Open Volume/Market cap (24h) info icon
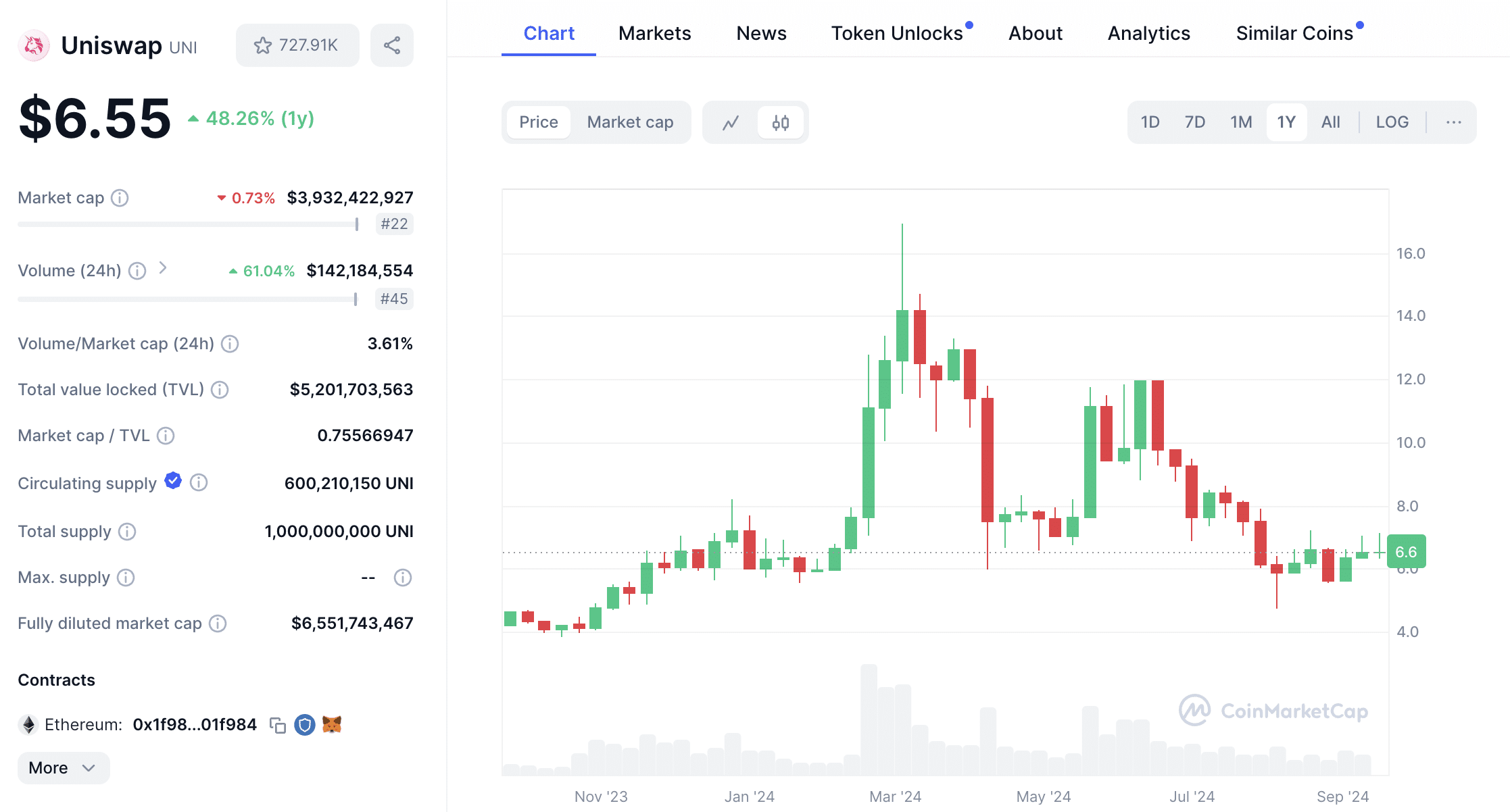The image size is (1510, 812). (x=230, y=344)
